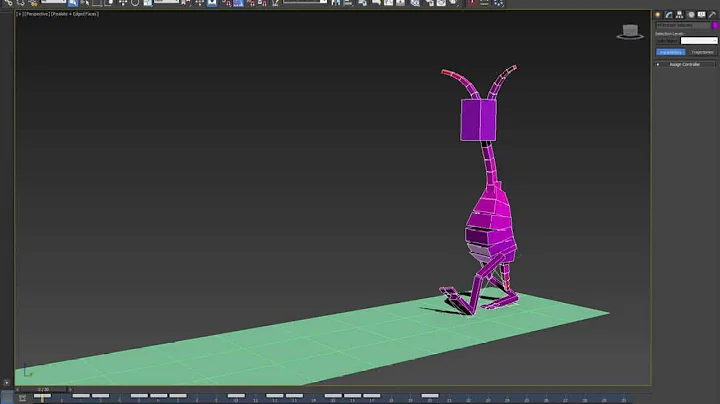Image resolution: width=720 pixels, height=404 pixels.
Task: Click the ViewCube in the viewport corner
Action: pyautogui.click(x=630, y=32)
